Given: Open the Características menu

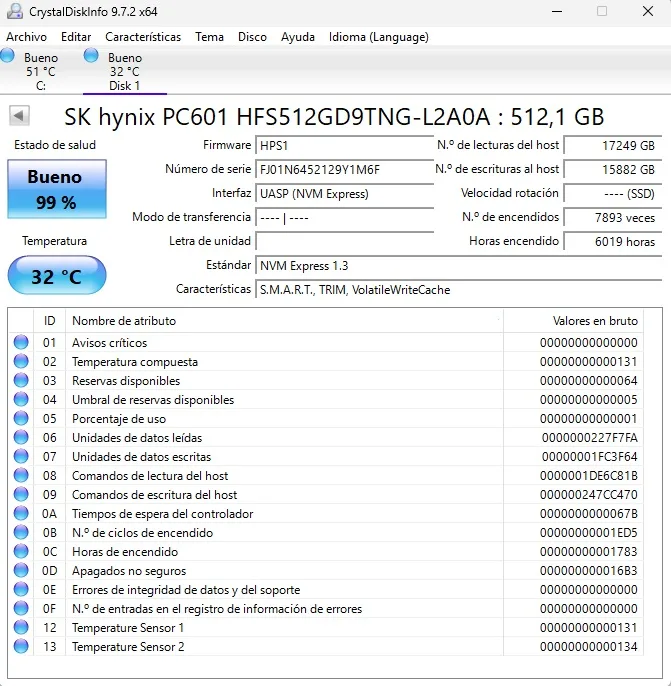Looking at the screenshot, I should click(143, 37).
